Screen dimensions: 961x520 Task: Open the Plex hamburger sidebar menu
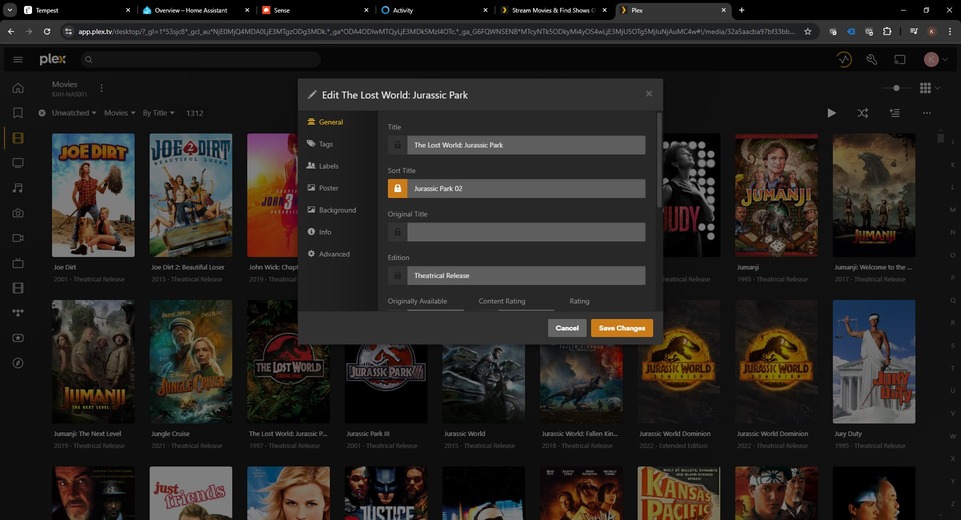click(18, 59)
